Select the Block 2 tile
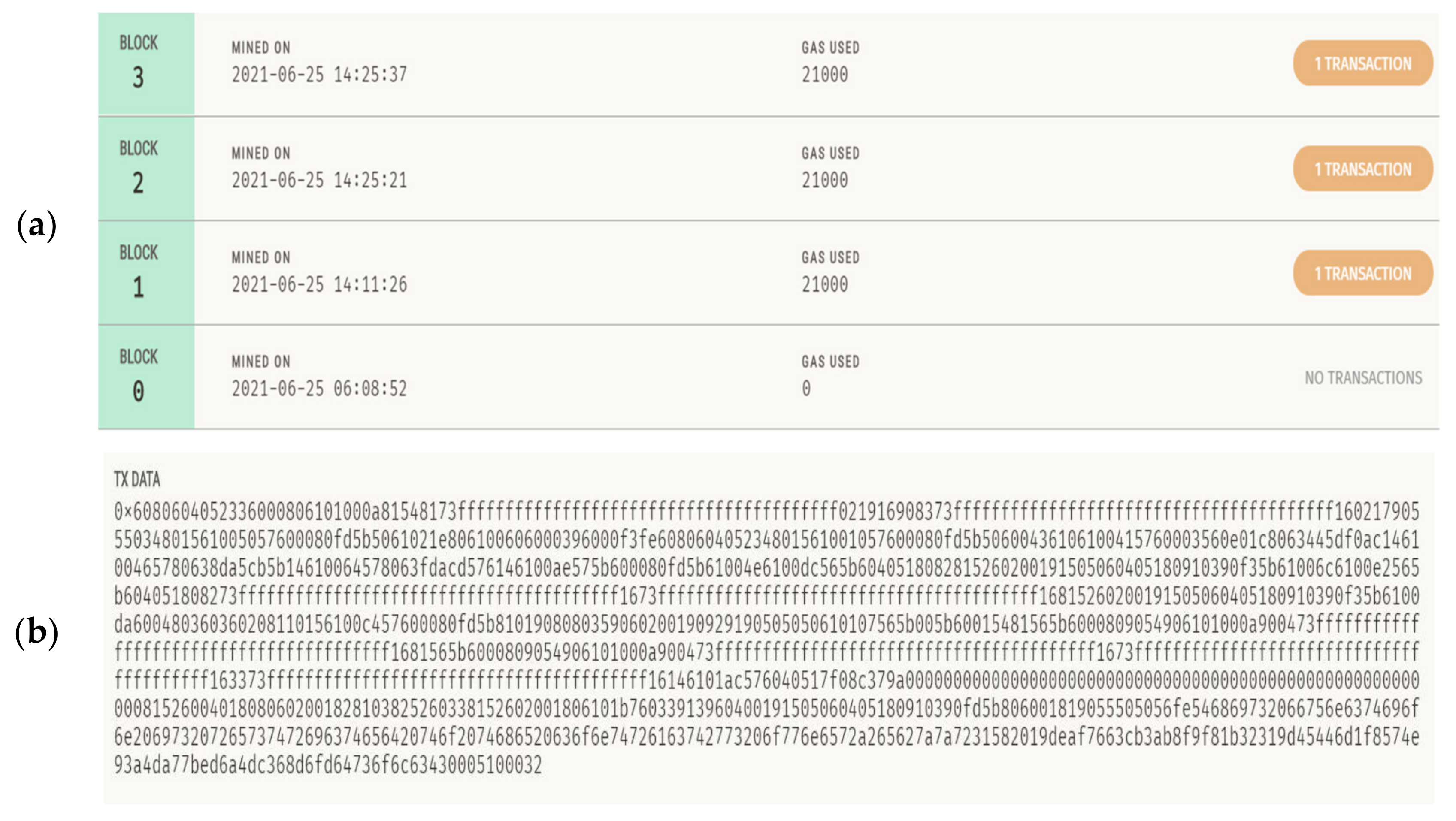The height and width of the screenshot is (821, 1456). pos(146,169)
